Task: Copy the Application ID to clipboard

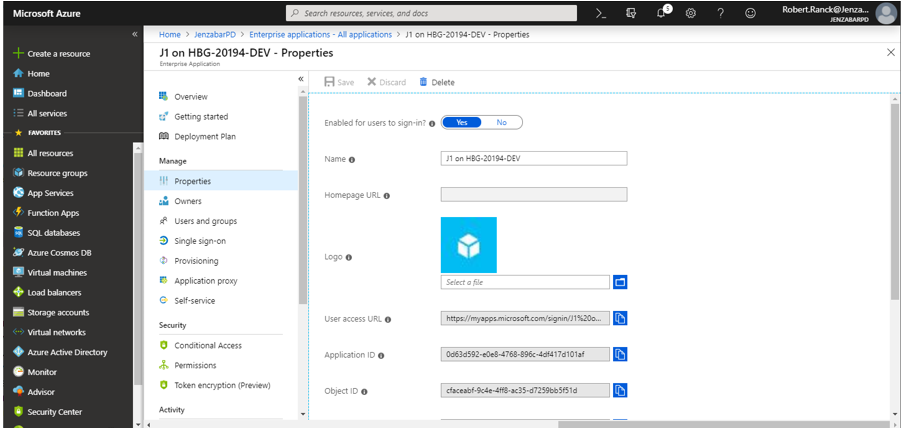Action: [620, 354]
